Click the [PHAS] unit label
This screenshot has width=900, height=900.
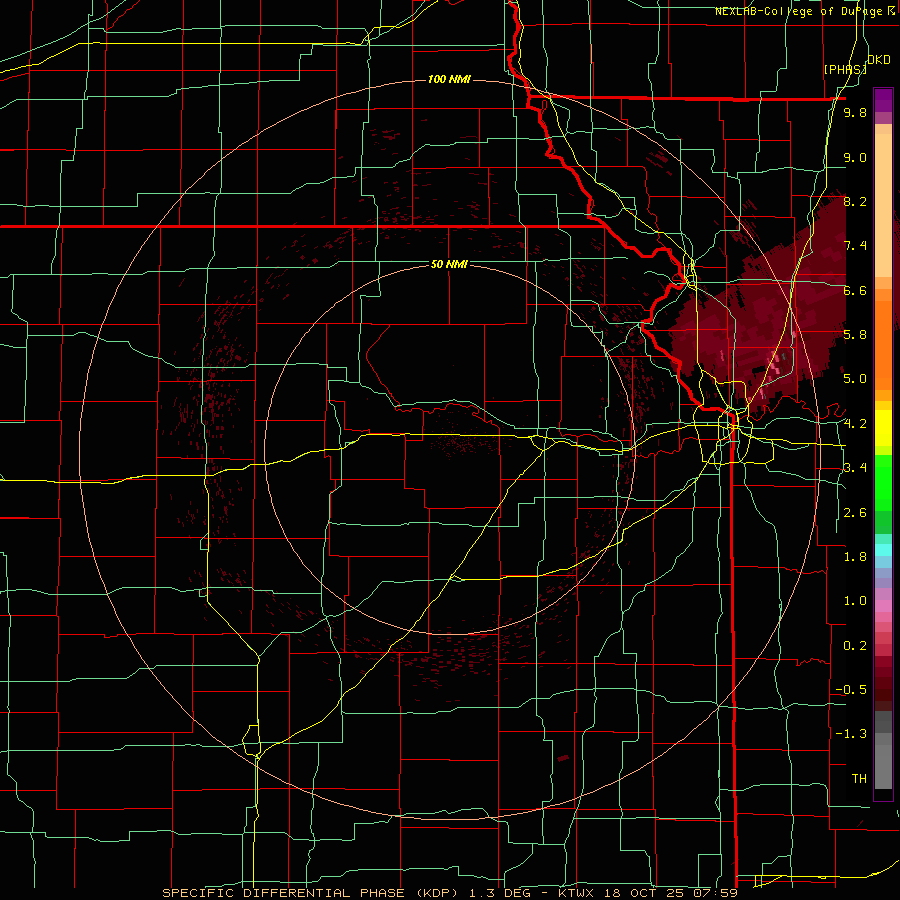click(845, 70)
